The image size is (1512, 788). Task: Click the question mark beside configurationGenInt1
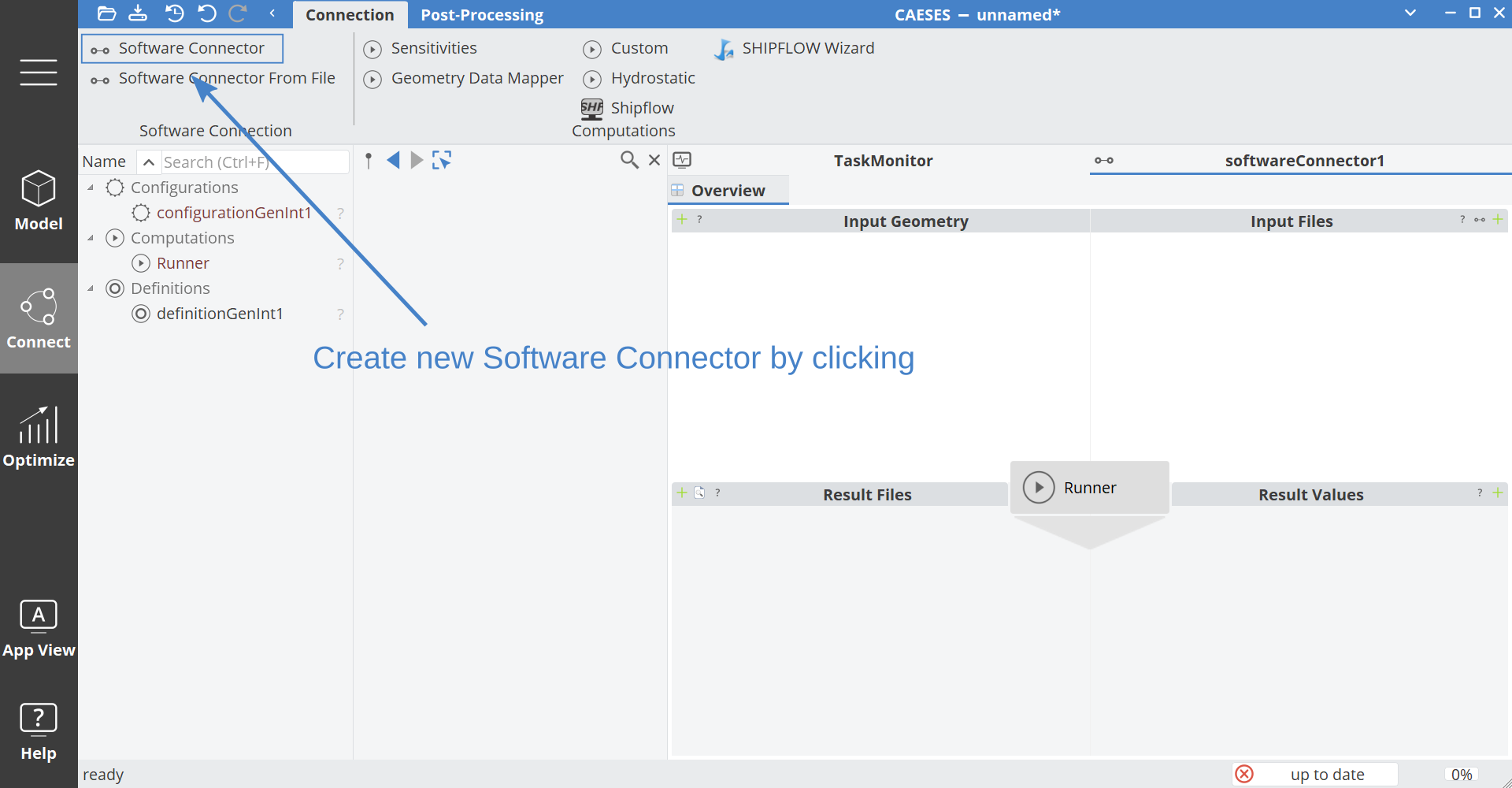point(340,214)
